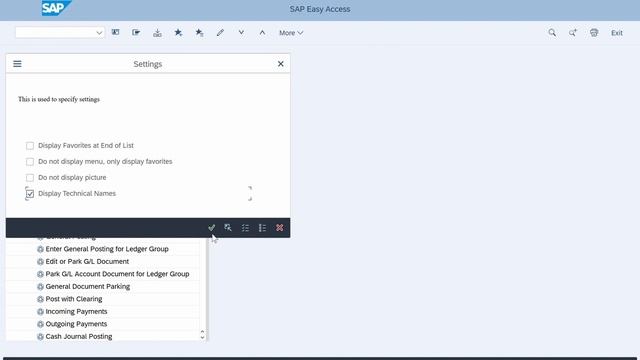This screenshot has width=640, height=360.
Task: Click the change favorites pencil icon
Action: tap(220, 33)
